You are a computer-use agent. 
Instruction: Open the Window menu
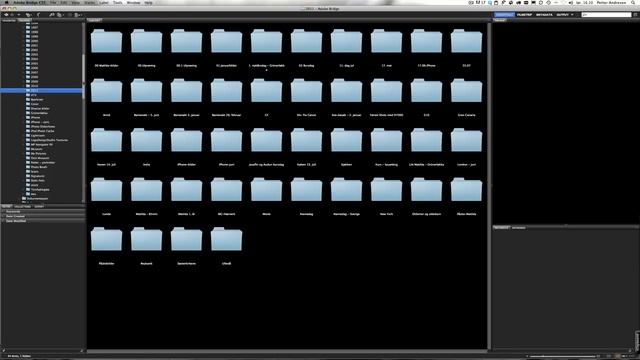coord(133,2)
